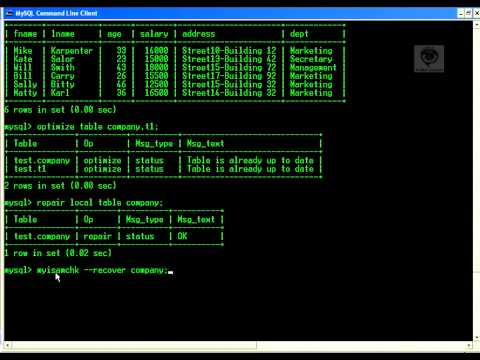Click 'test.company' in optimize results

42,161
